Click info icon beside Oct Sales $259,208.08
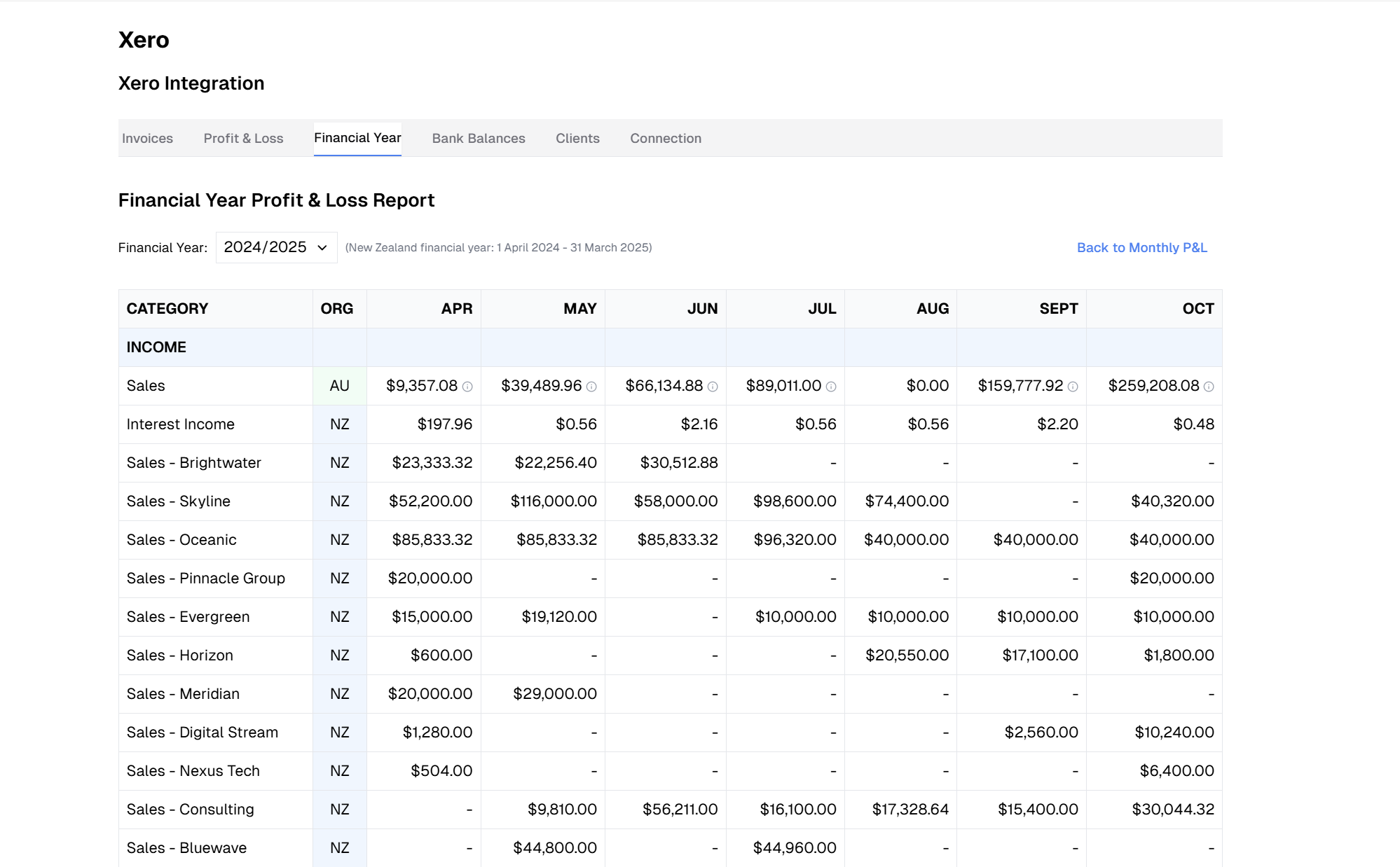The image size is (1400, 867). [1209, 387]
